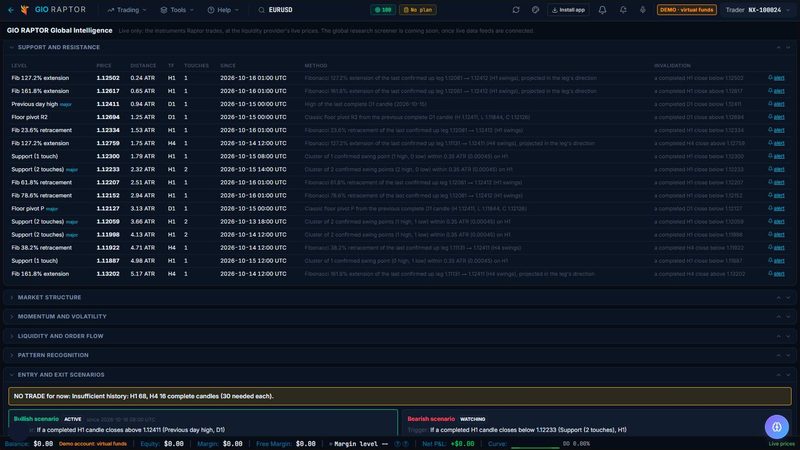Click the No plan badge
The width and height of the screenshot is (800, 450).
click(417, 10)
